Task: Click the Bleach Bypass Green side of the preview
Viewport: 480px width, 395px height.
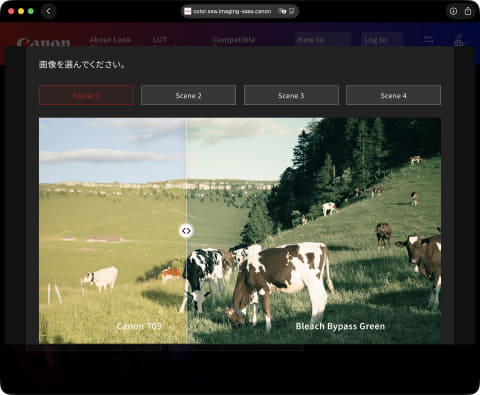Action: pos(313,231)
